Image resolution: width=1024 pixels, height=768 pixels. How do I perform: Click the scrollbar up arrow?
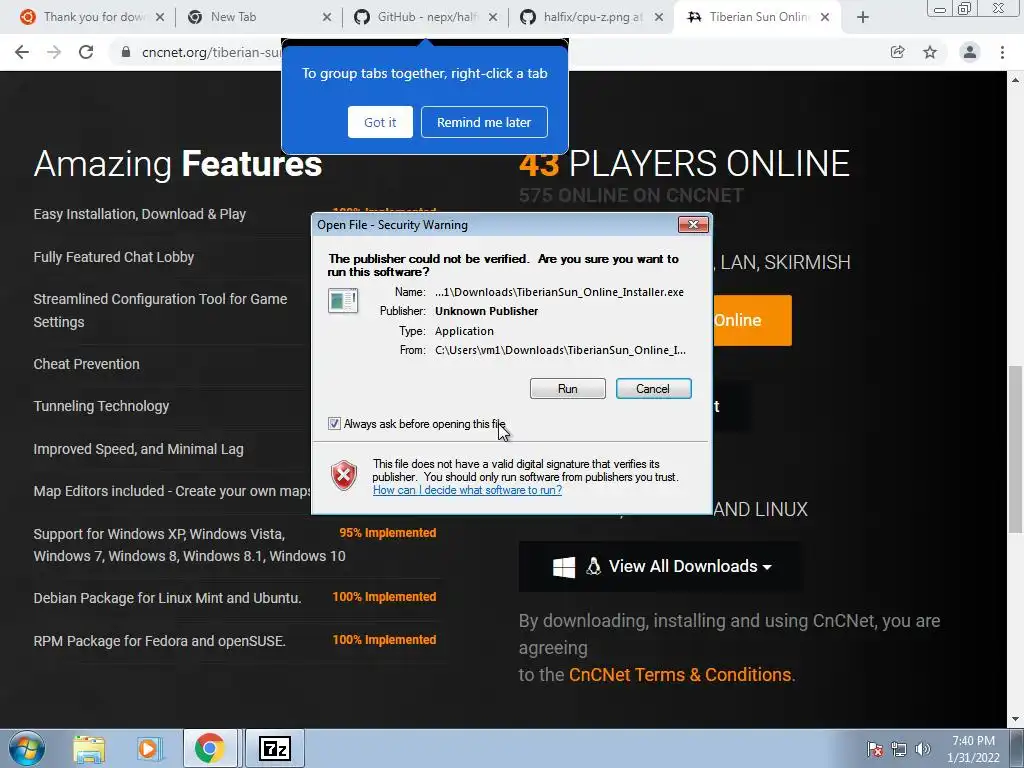(1015, 80)
